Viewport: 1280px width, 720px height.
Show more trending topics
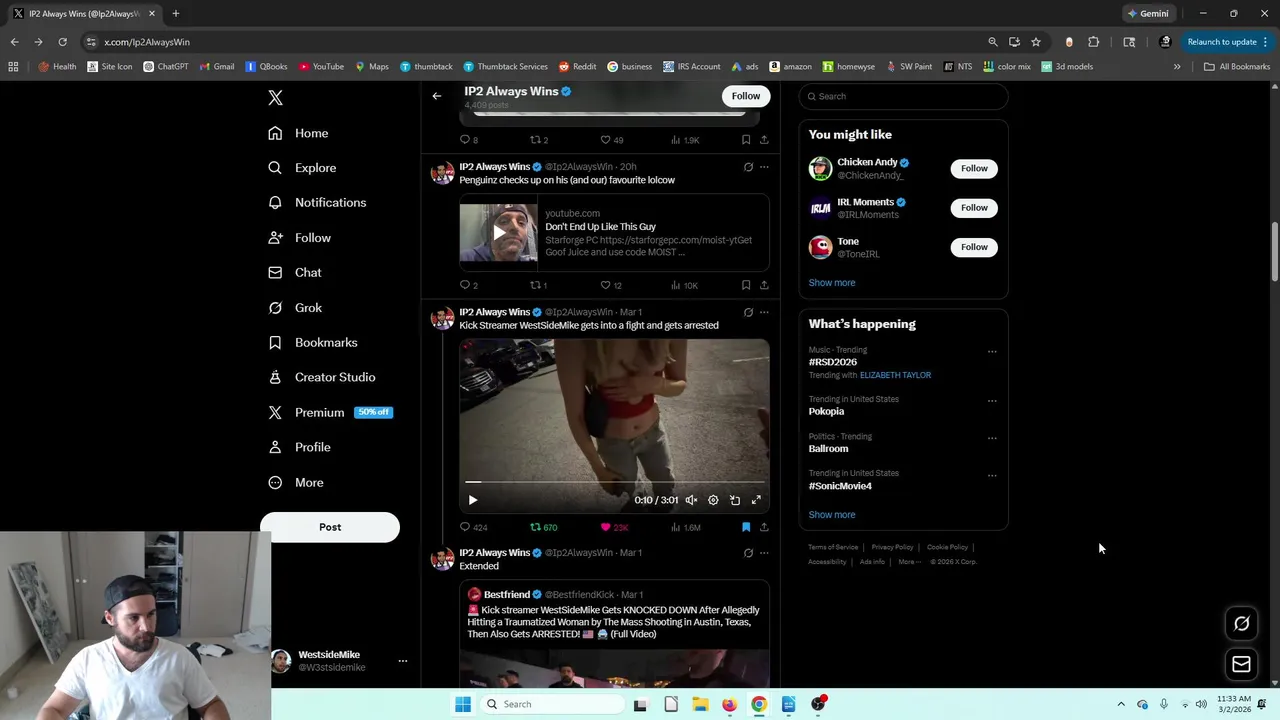[832, 515]
